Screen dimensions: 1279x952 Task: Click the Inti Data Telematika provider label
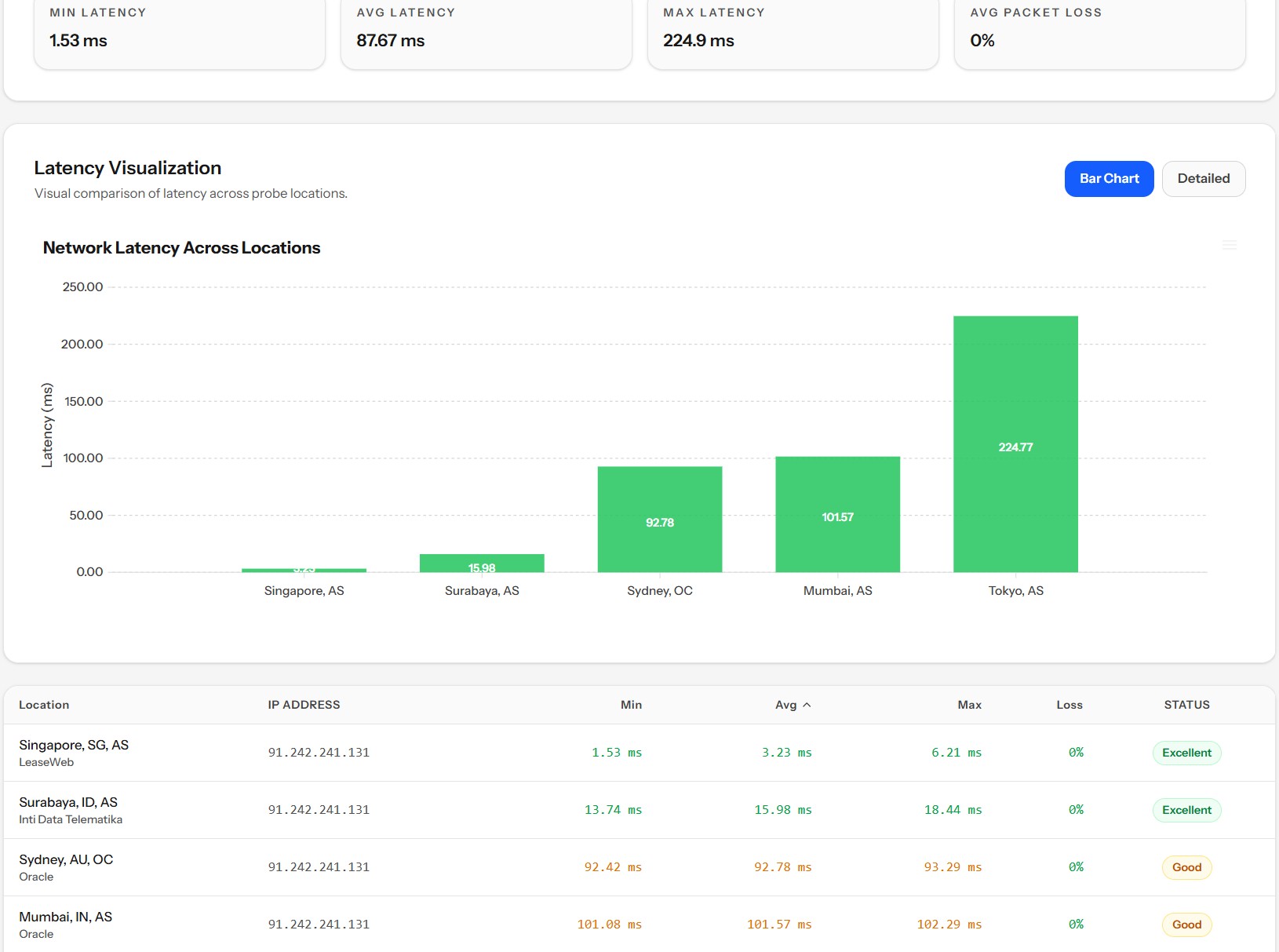(x=71, y=819)
